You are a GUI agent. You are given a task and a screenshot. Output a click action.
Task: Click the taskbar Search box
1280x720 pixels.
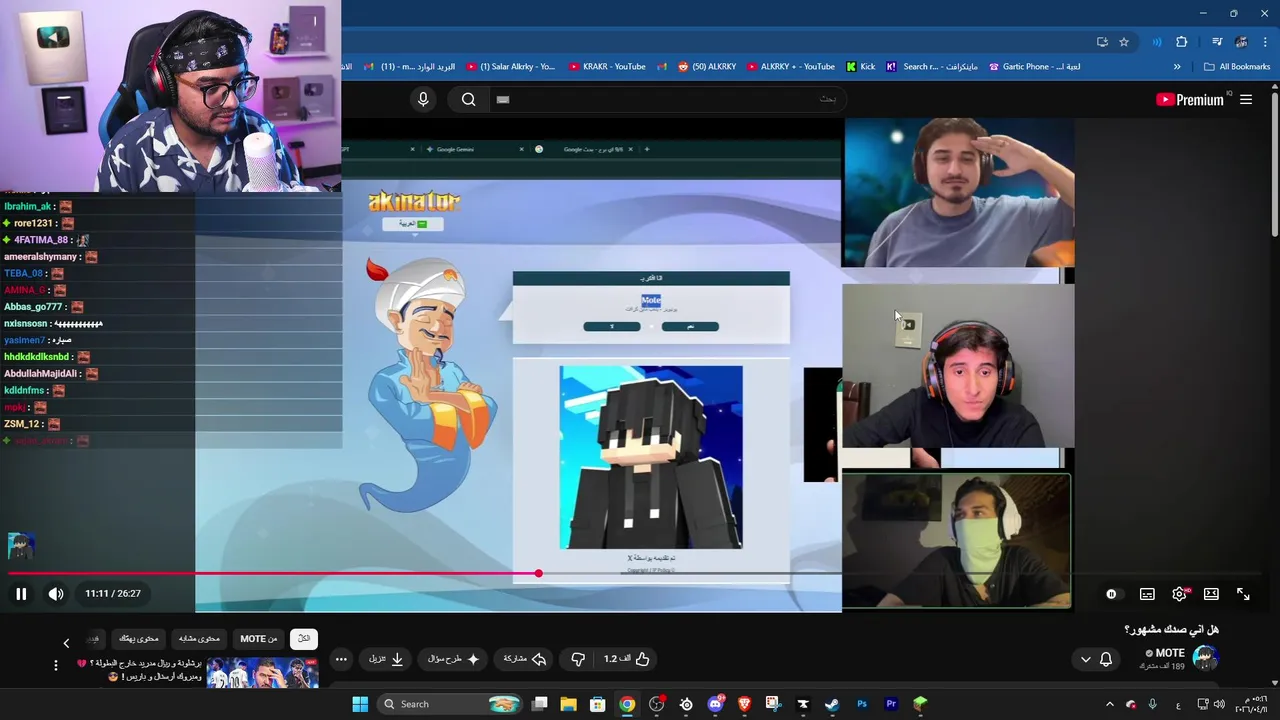click(450, 704)
